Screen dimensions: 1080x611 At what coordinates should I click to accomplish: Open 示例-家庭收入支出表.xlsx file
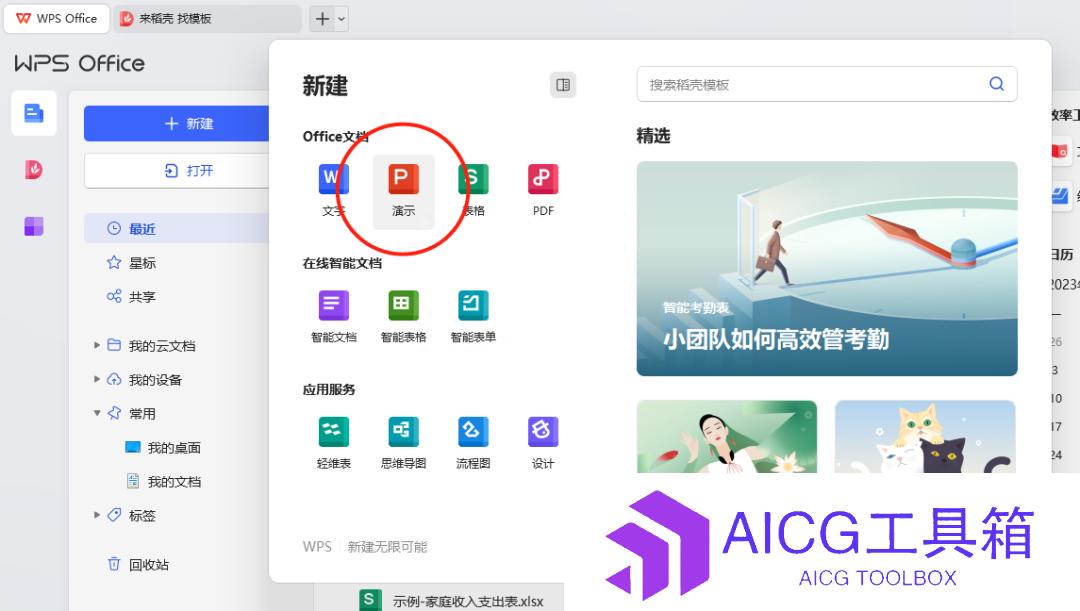click(x=467, y=601)
